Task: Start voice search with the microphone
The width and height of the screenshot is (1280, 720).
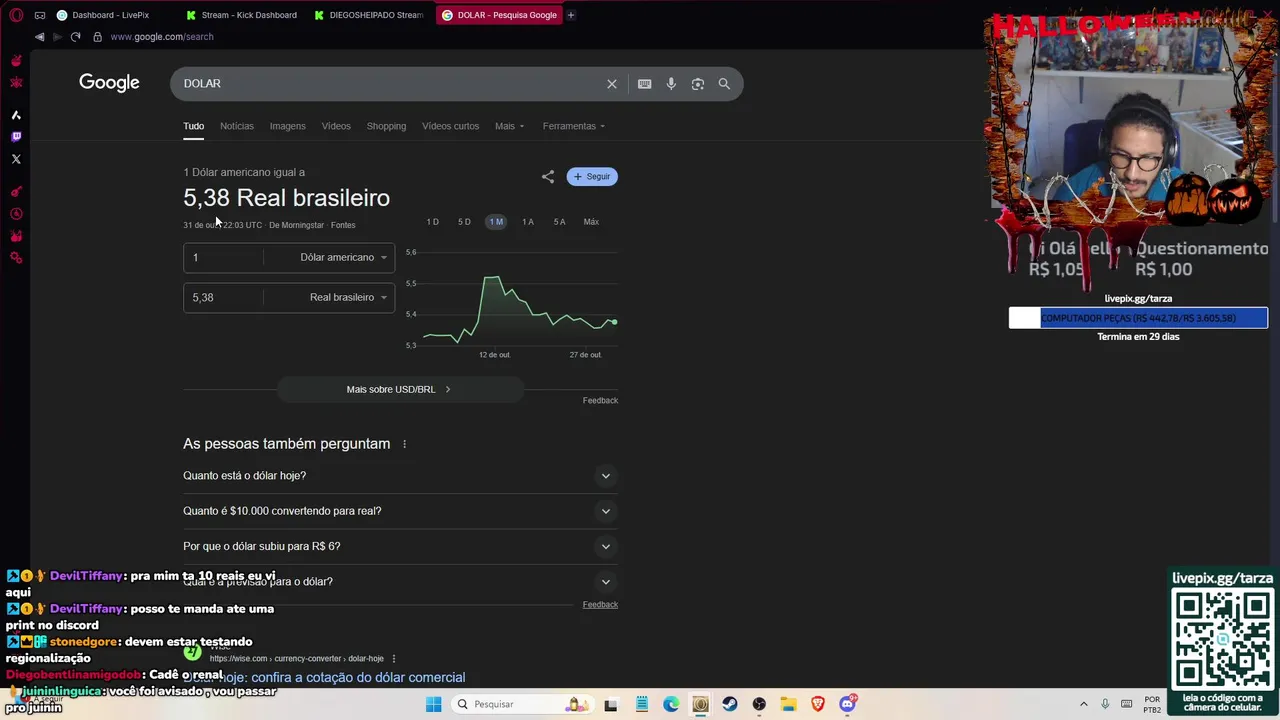Action: click(x=671, y=84)
